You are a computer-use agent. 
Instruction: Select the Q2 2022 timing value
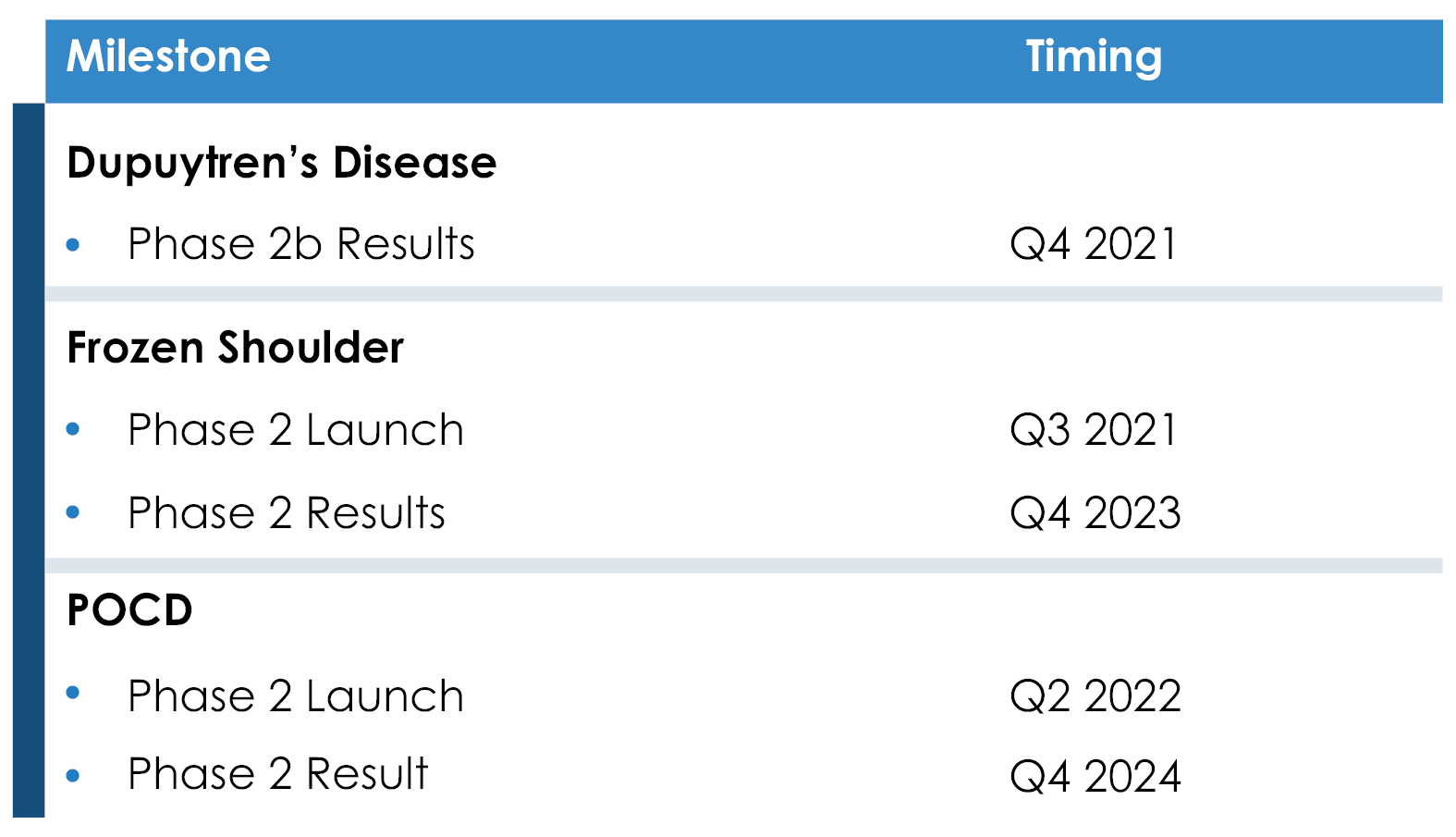tap(1095, 696)
